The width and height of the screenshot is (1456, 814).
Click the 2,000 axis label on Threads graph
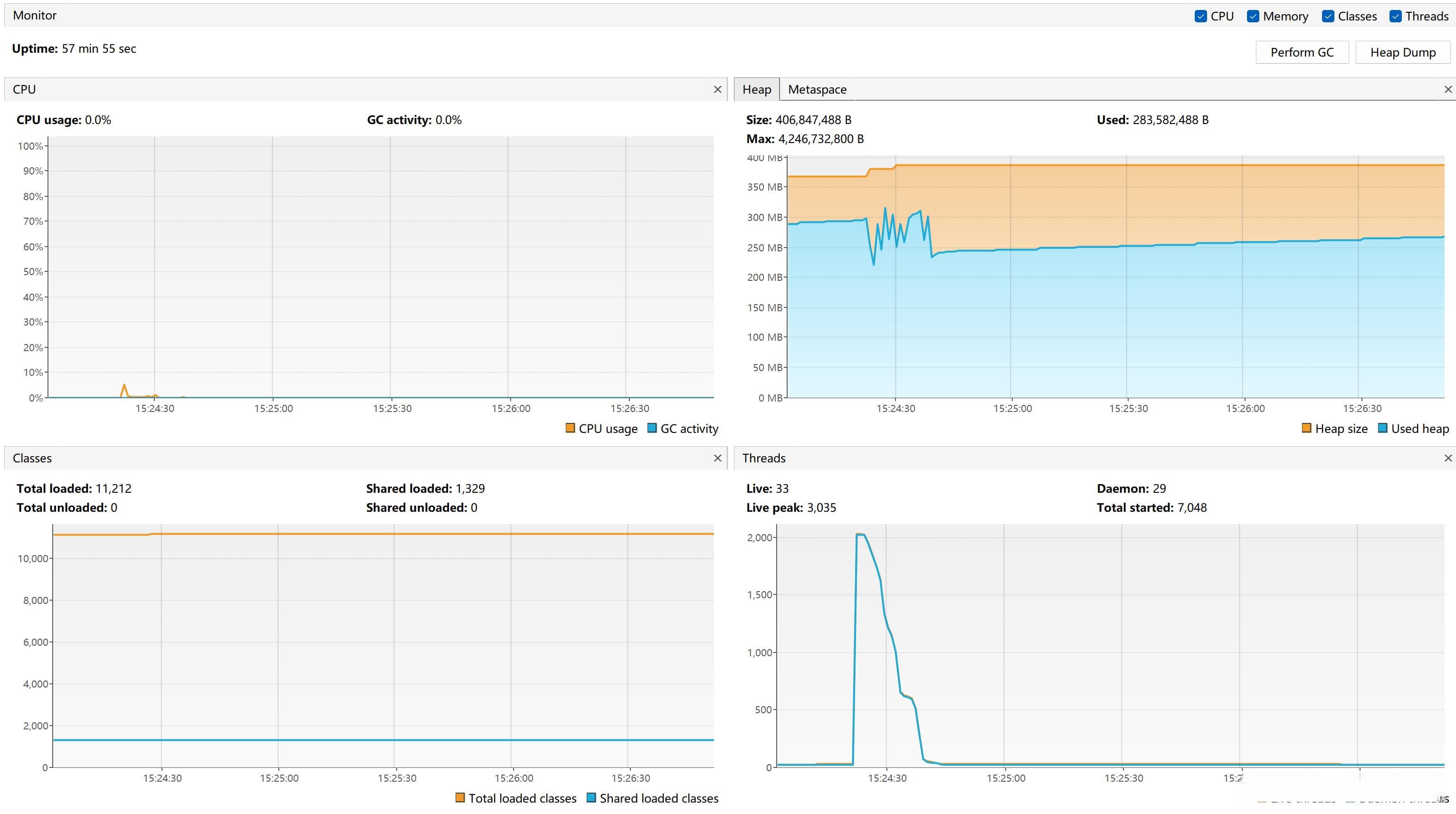click(x=760, y=537)
